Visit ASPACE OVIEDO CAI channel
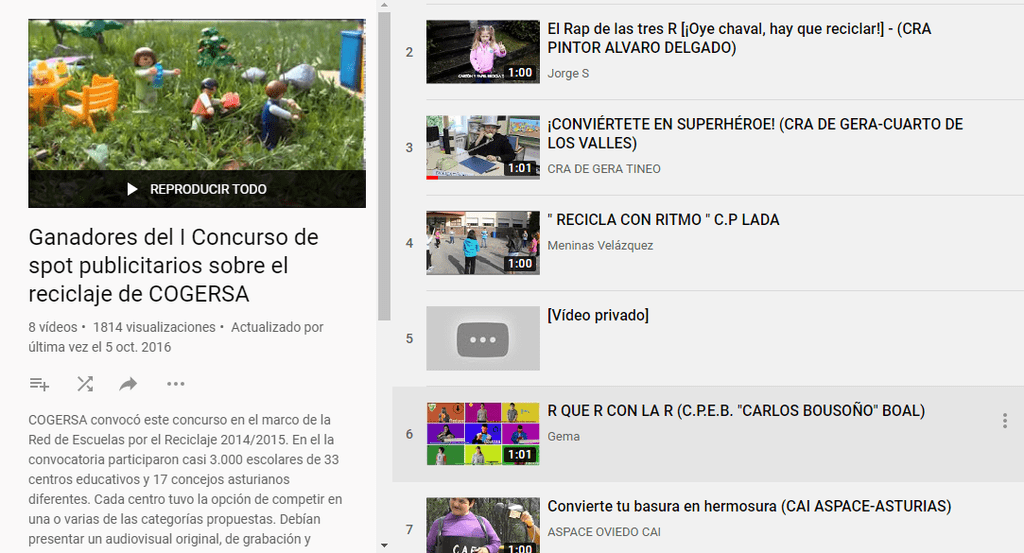The height and width of the screenshot is (553, 1024). click(604, 532)
